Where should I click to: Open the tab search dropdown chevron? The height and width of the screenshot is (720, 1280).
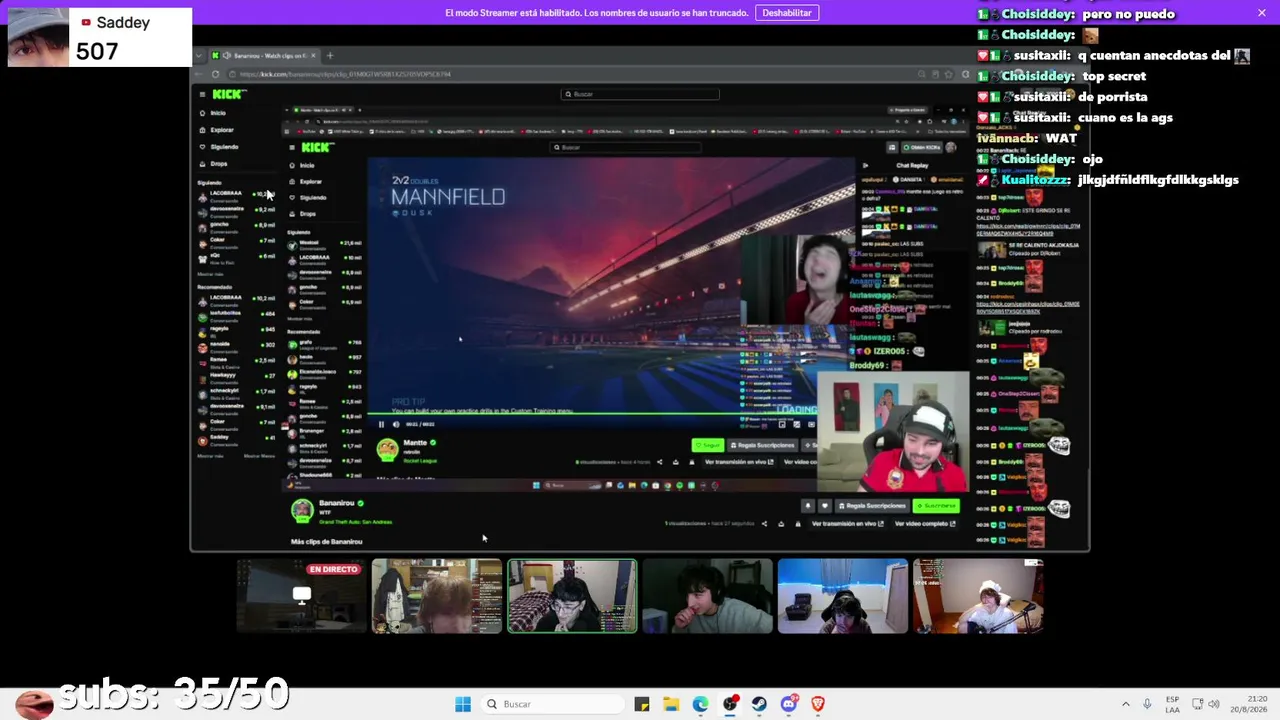click(199, 56)
